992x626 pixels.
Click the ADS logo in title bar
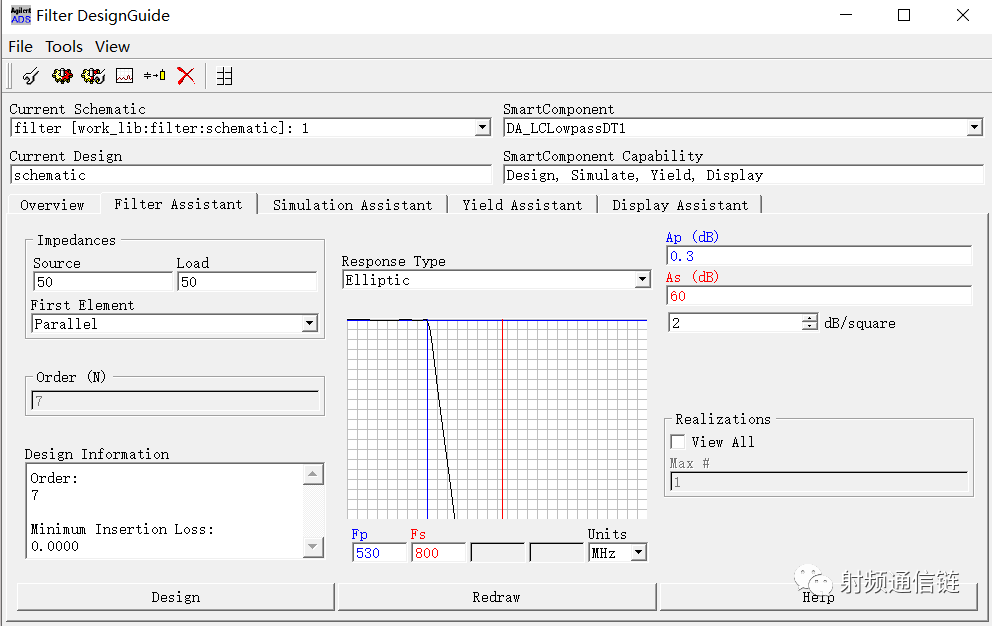pos(21,15)
